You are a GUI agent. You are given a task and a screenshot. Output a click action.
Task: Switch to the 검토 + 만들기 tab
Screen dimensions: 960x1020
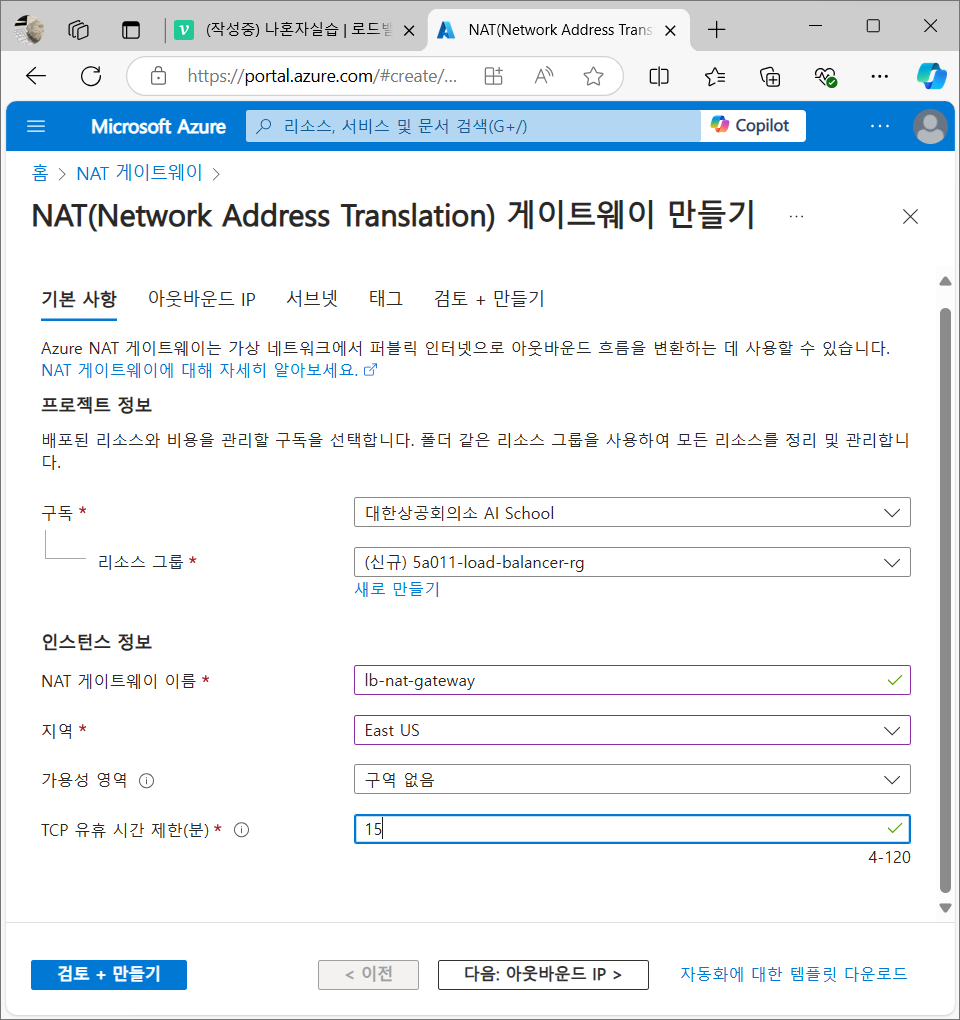[489, 299]
